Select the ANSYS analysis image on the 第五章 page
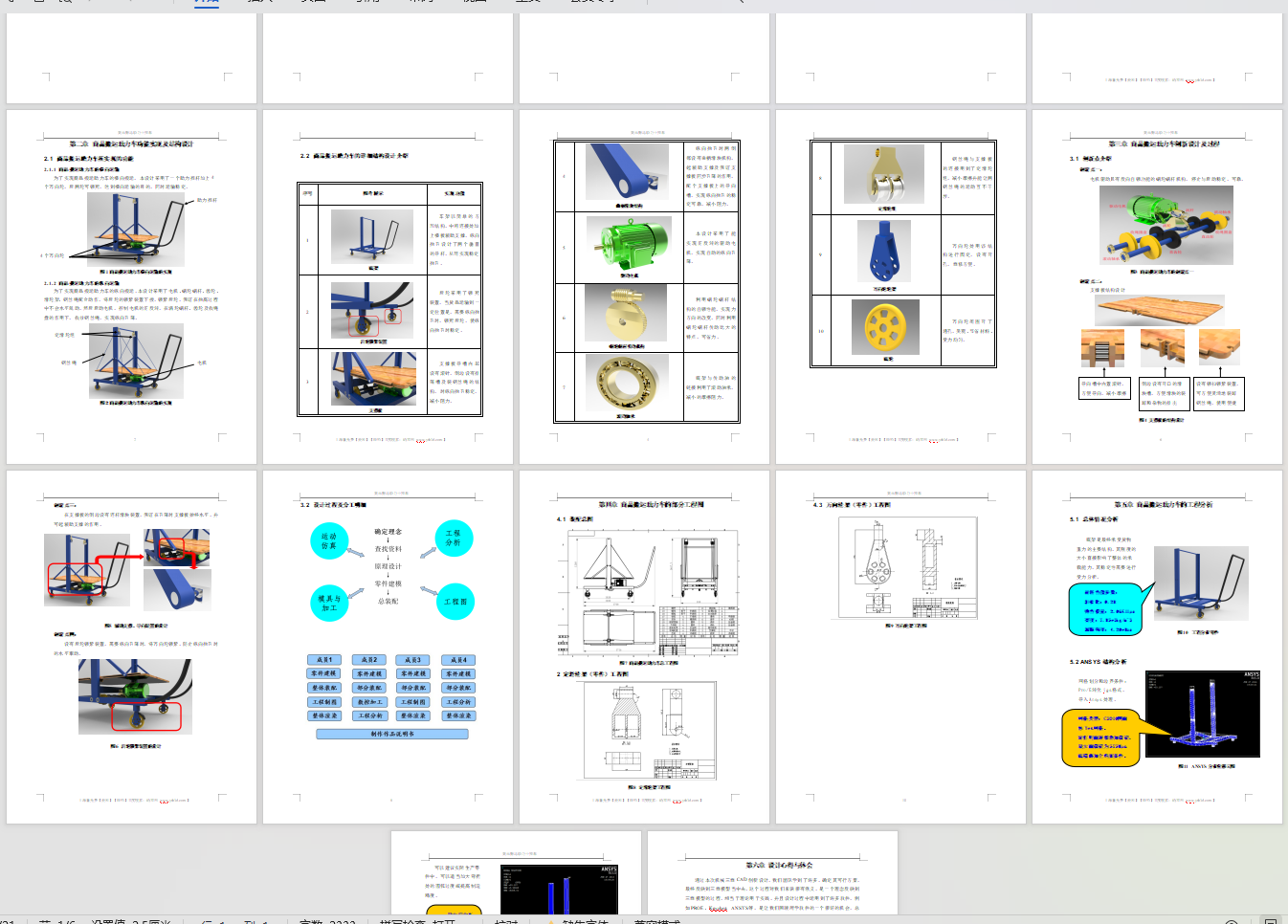1288x924 pixels. click(x=1203, y=714)
